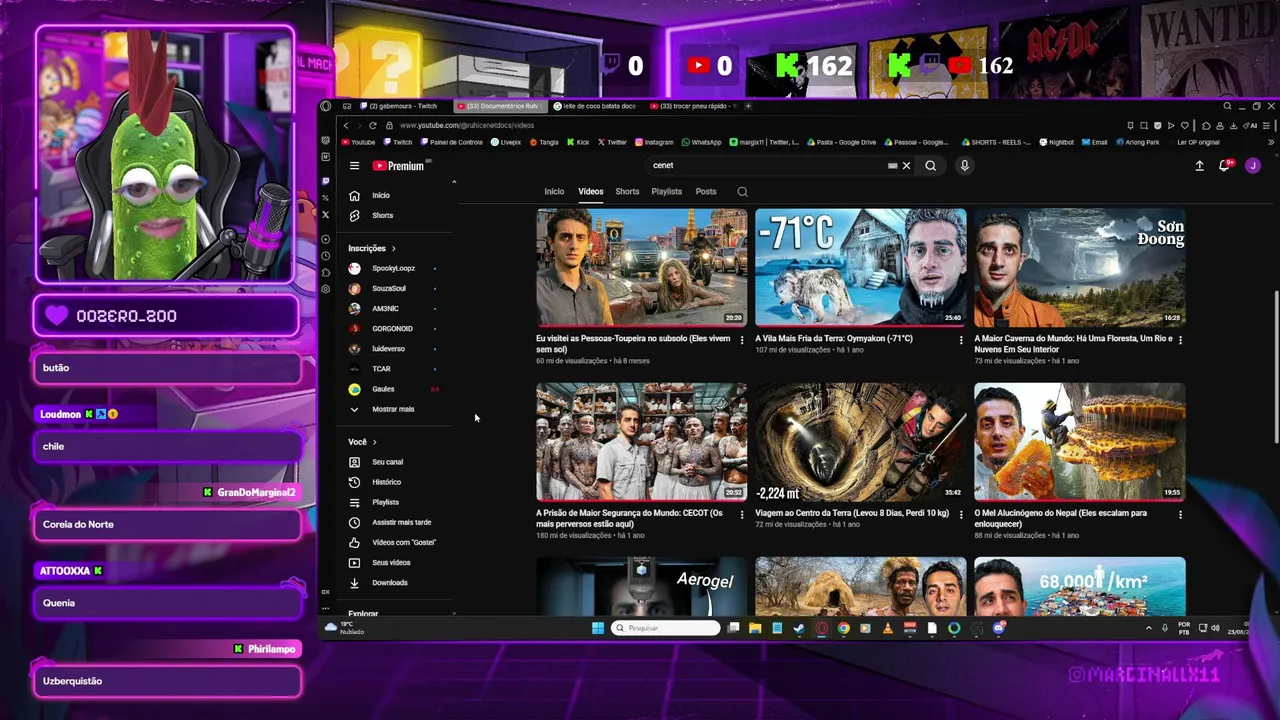1280x720 pixels.
Task: Reload the page in the browser
Action: tap(373, 125)
